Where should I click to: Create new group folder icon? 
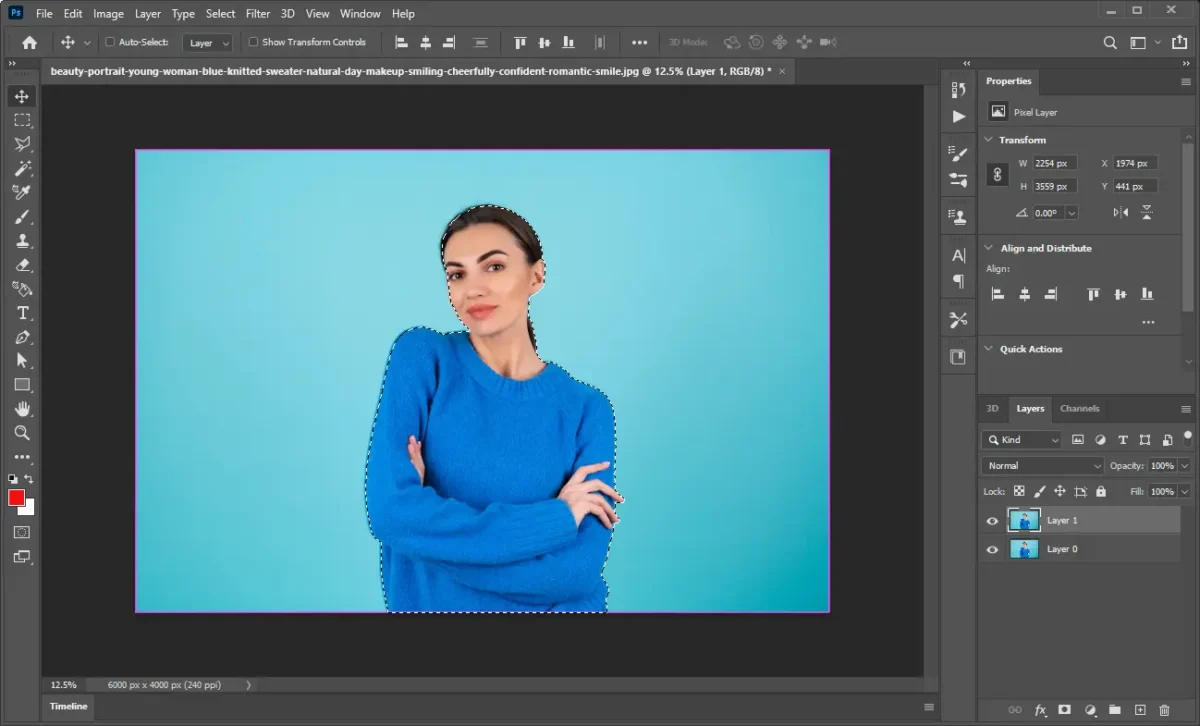pos(1114,710)
